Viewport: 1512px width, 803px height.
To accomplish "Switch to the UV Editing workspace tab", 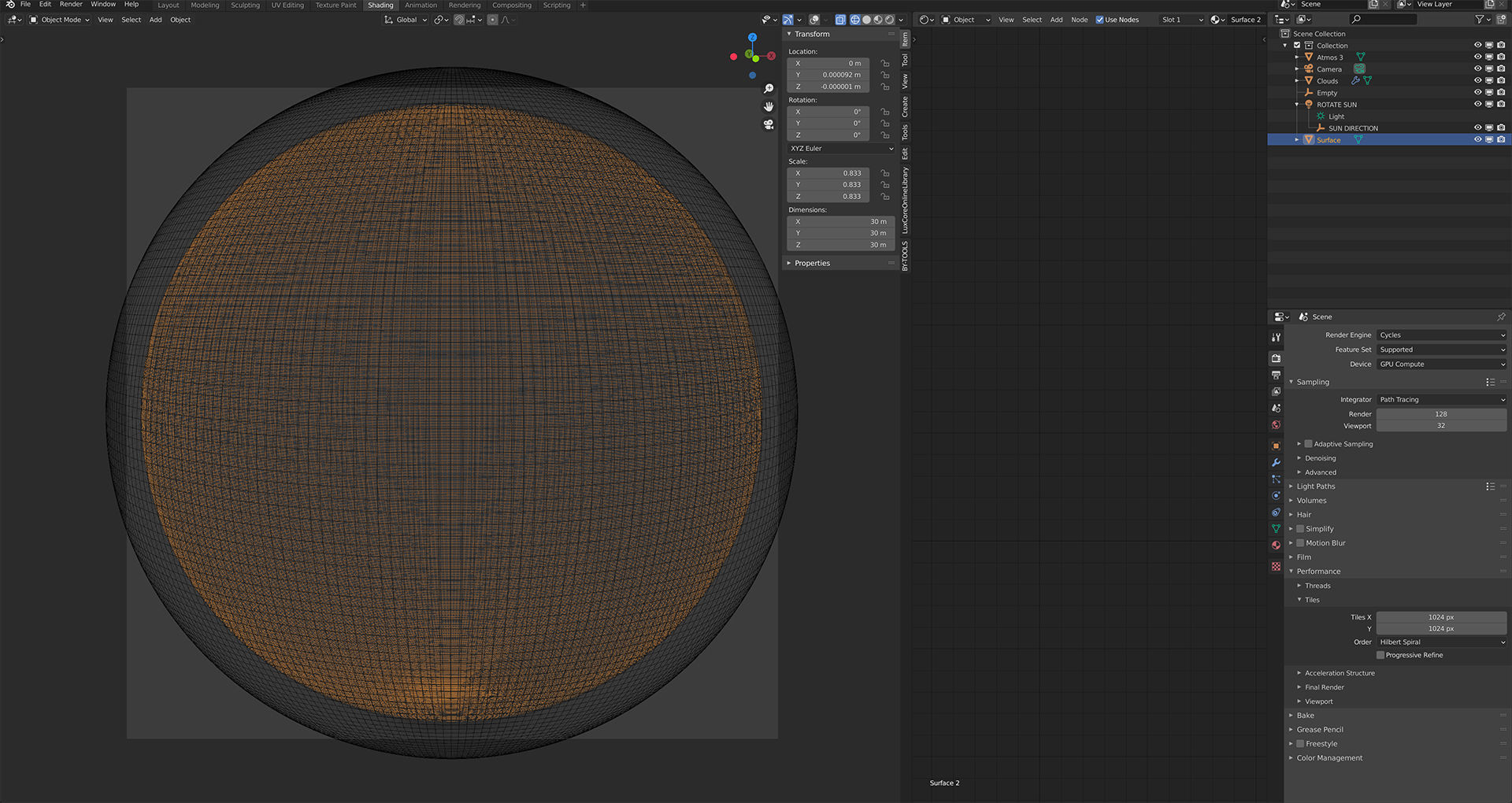I will pos(287,5).
